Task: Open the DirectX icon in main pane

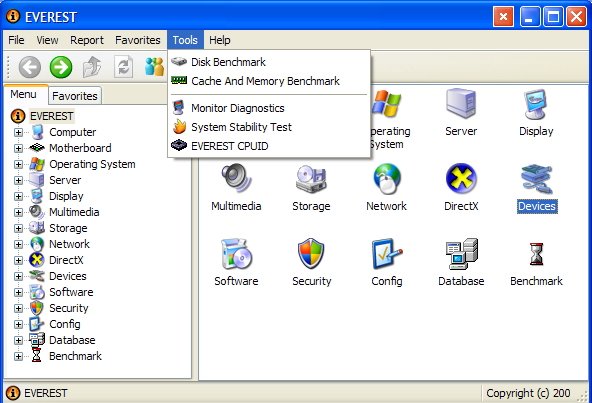Action: (x=461, y=178)
